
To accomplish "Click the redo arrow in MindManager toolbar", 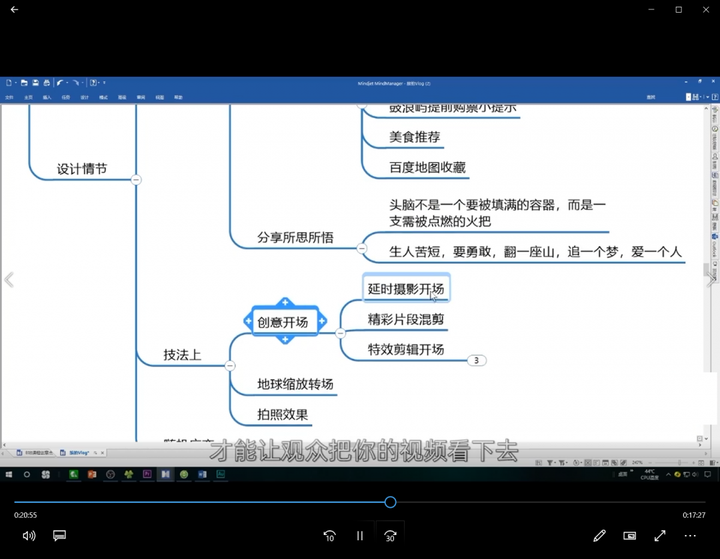I will coord(76,83).
